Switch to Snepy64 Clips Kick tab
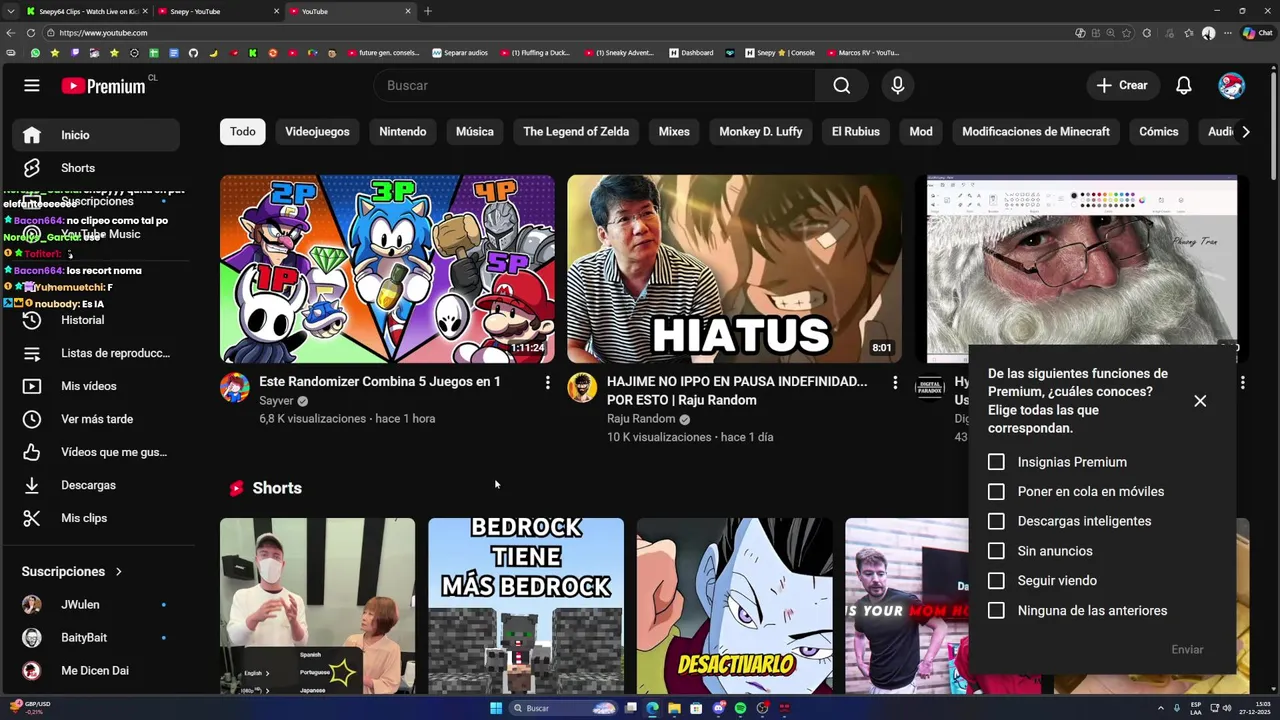 (86, 11)
